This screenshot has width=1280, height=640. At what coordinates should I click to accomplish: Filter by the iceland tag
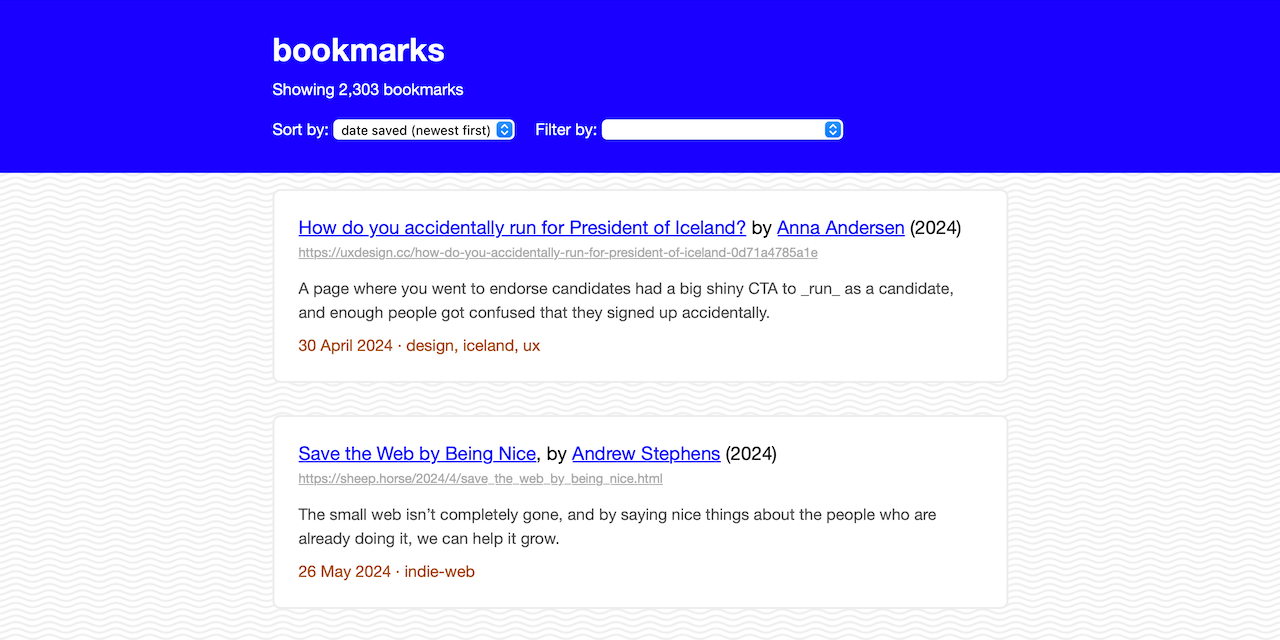point(488,346)
